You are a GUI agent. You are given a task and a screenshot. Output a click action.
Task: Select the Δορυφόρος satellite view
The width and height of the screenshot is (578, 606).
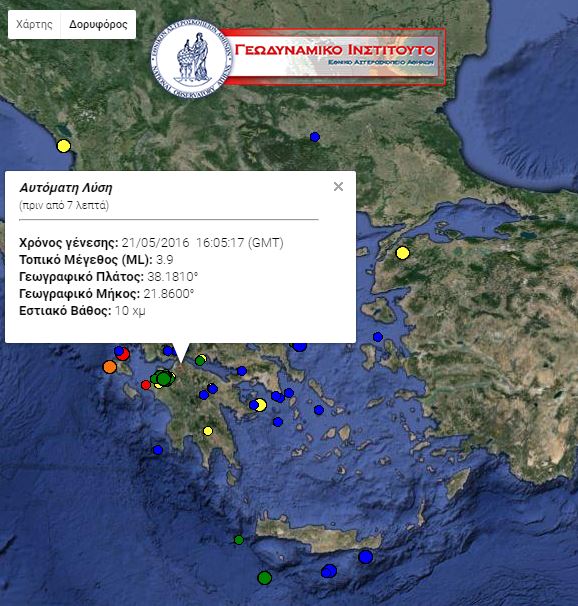[98, 24]
